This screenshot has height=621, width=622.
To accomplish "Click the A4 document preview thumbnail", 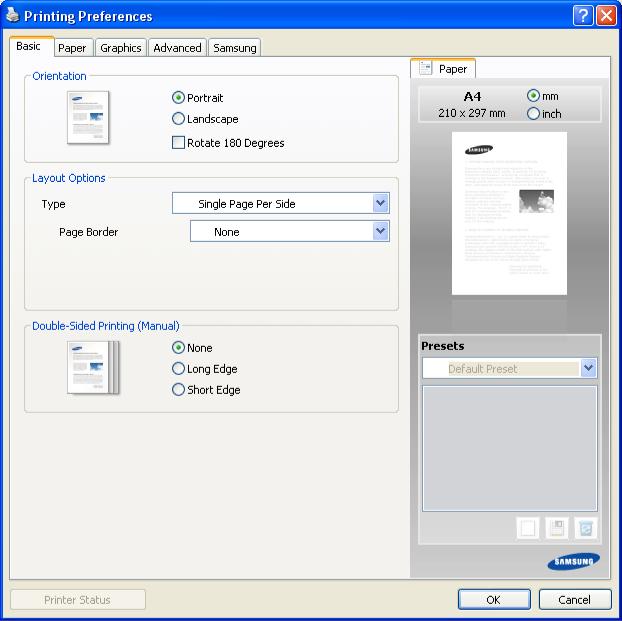I will [x=509, y=213].
